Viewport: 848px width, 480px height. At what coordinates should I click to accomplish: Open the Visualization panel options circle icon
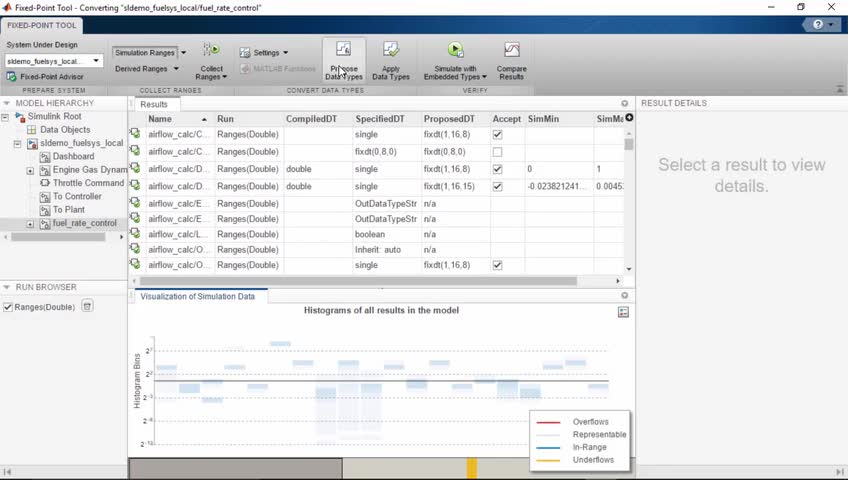(625, 295)
